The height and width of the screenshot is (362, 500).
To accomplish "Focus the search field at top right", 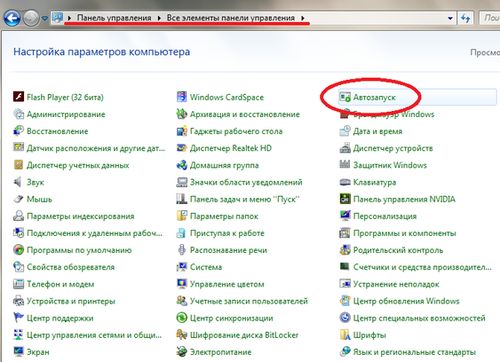I will click(490, 18).
